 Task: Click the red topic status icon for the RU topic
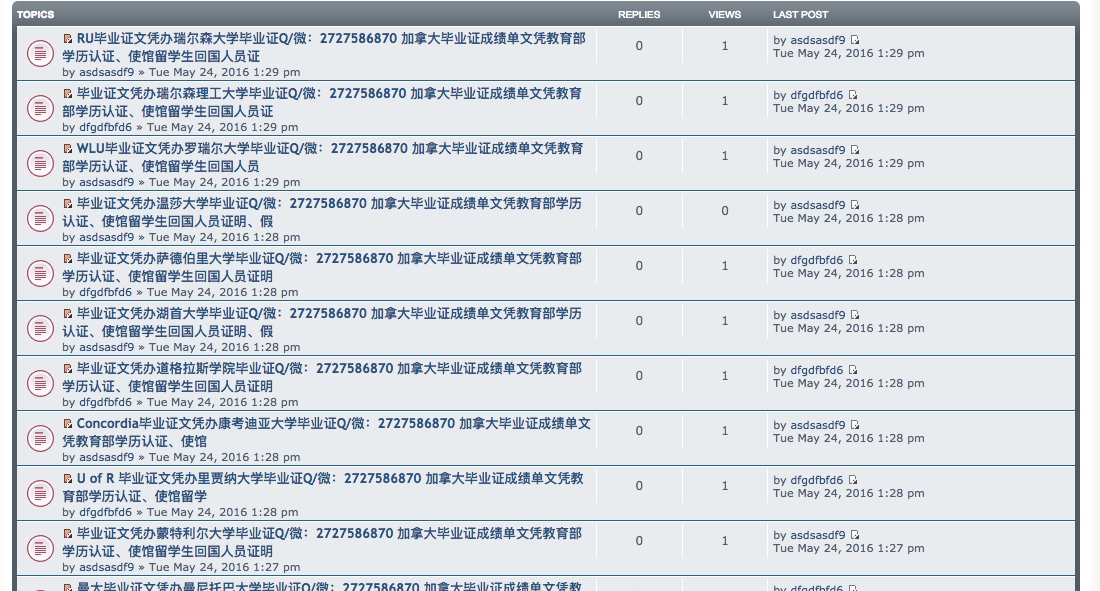tap(38, 52)
